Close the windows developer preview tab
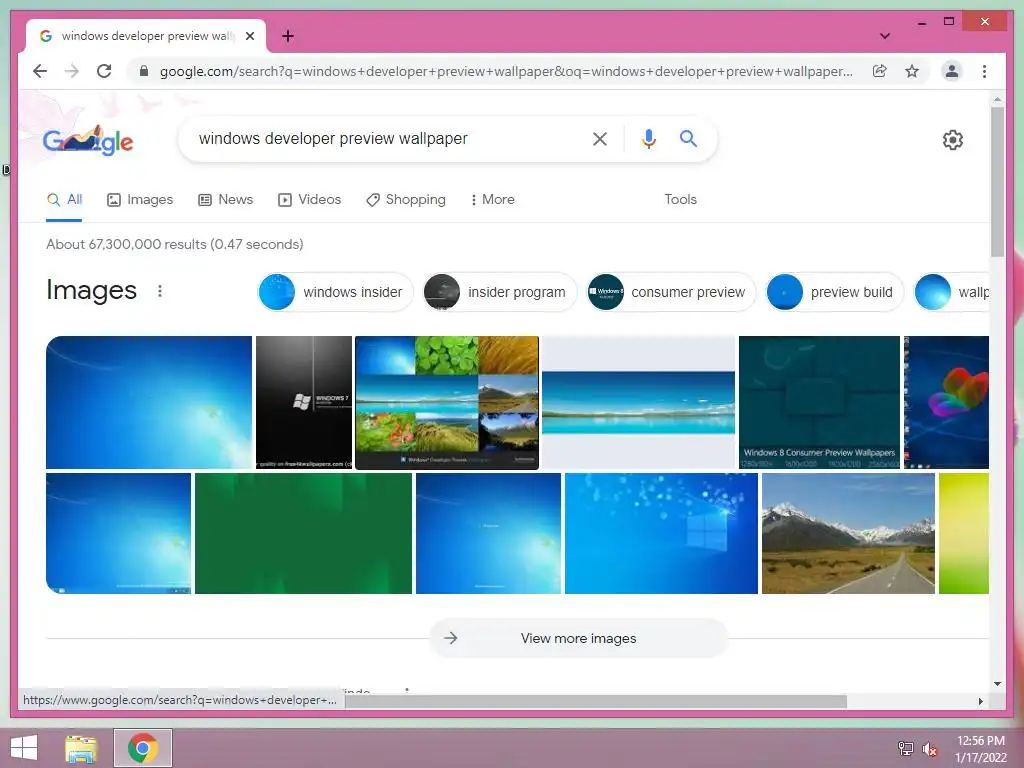Screen dimensions: 1024x768 tap(249, 36)
